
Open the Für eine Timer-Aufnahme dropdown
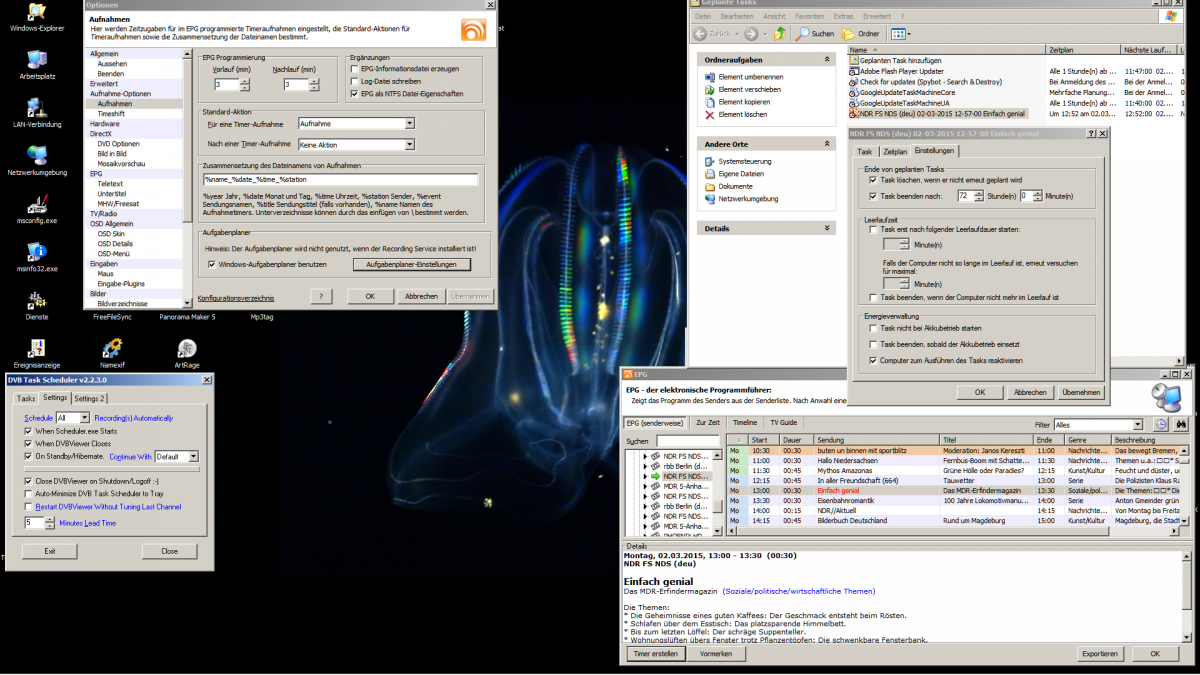(410, 124)
